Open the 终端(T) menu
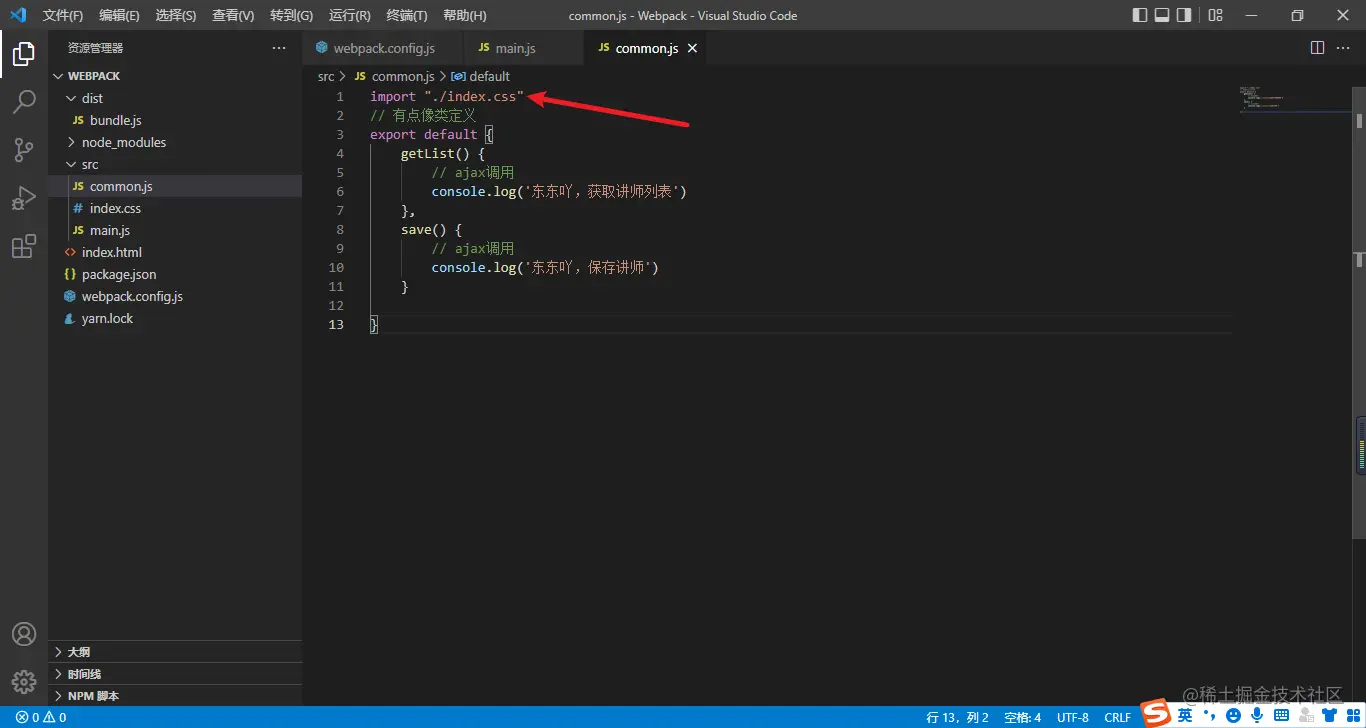 tap(407, 15)
